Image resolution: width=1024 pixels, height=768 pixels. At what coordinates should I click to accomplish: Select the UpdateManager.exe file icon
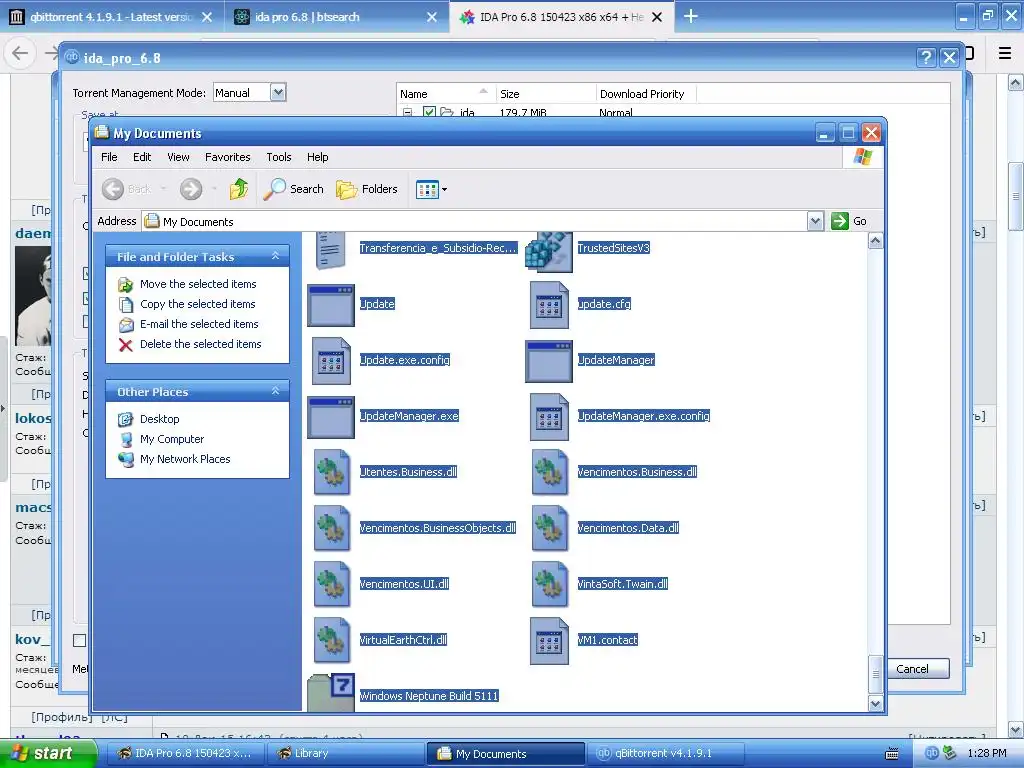coord(330,417)
